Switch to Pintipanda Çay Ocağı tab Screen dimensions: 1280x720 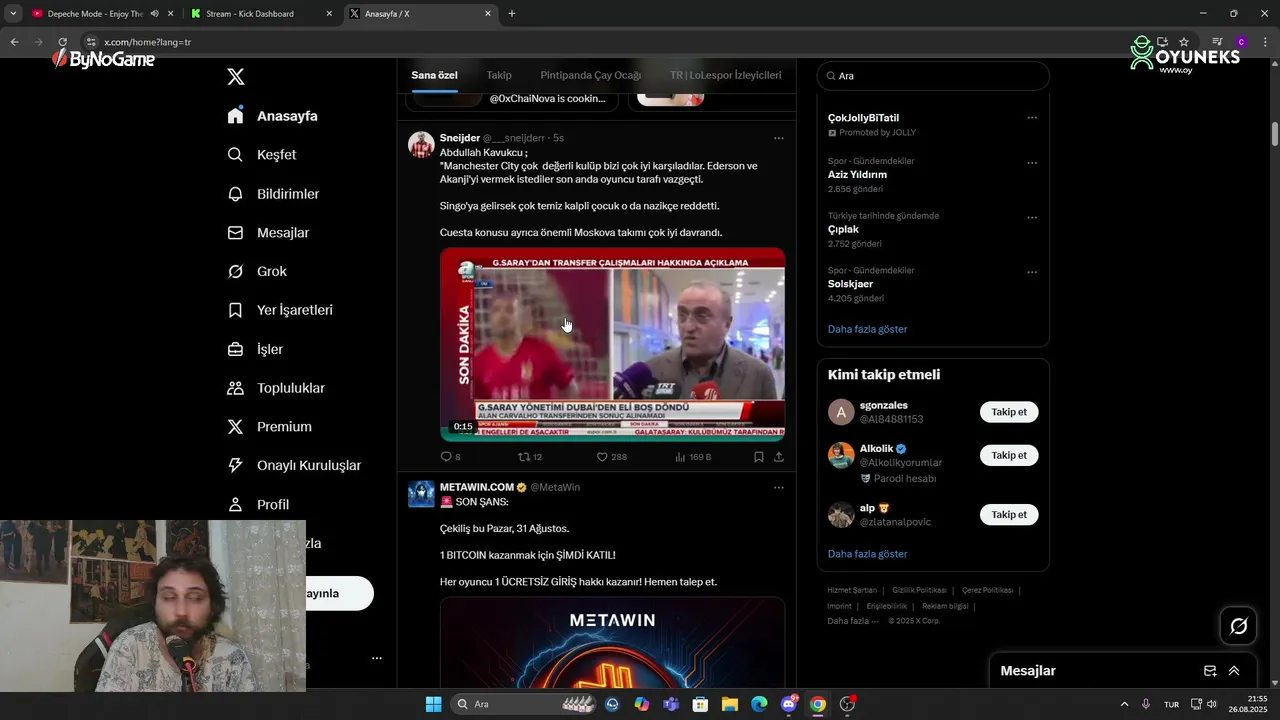click(x=591, y=75)
